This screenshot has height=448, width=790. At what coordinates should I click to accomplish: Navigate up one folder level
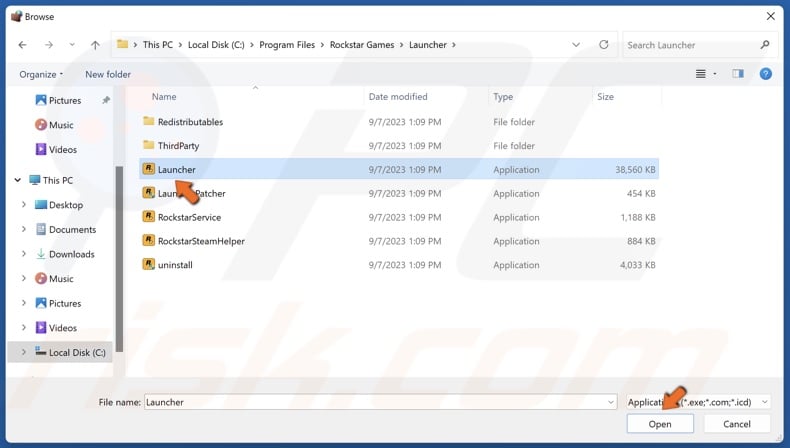tap(95, 45)
